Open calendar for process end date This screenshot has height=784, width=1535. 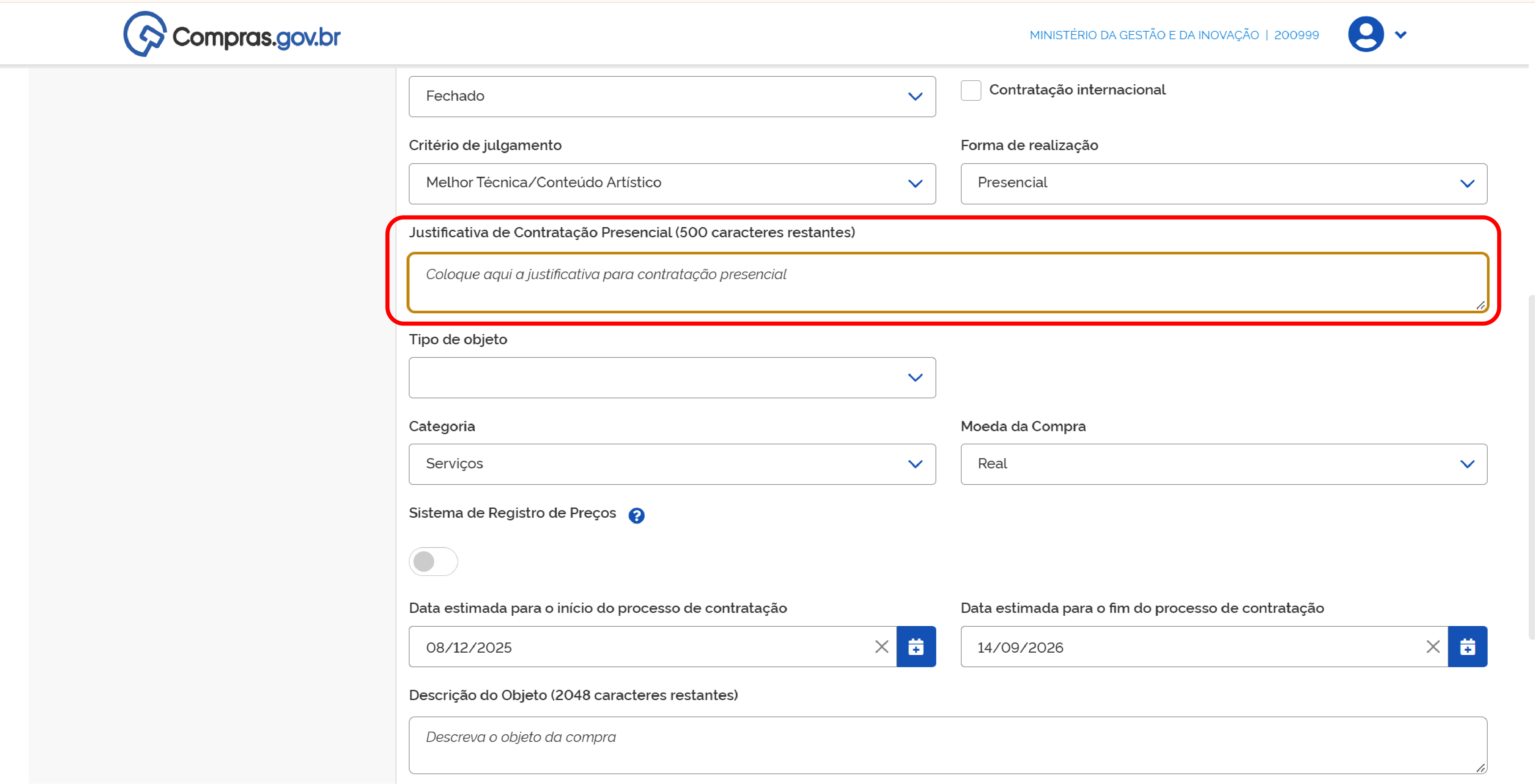click(x=1468, y=646)
